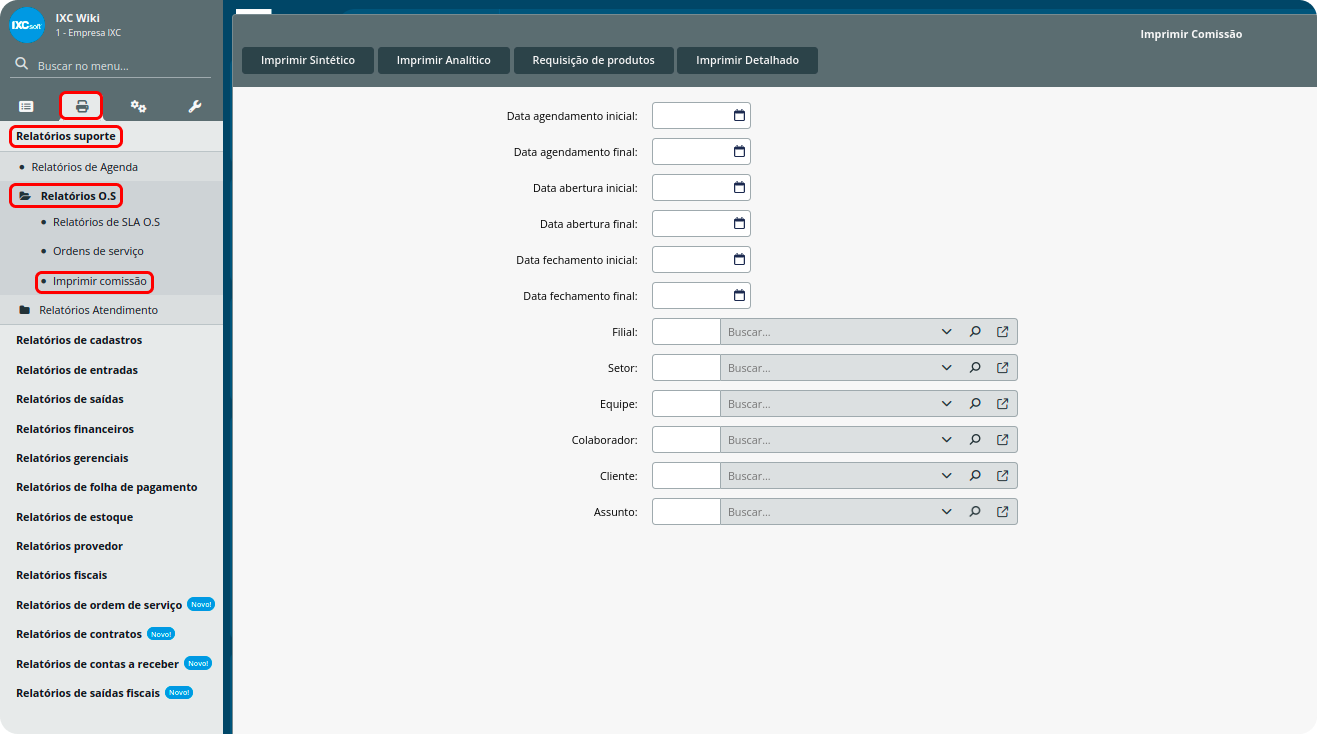Open Filial in new window icon
The width and height of the screenshot is (1317, 734).
click(1002, 331)
